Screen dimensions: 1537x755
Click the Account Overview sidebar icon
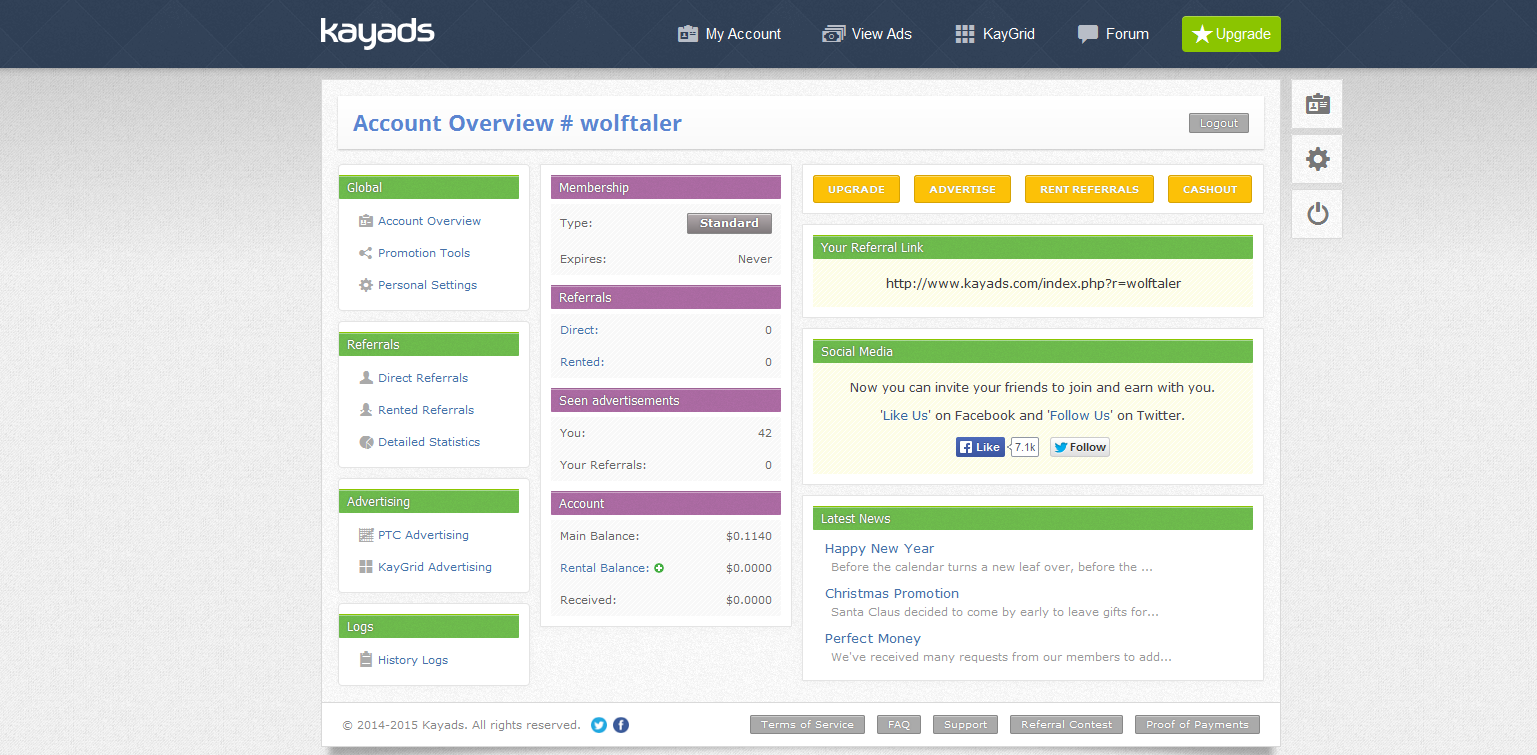point(366,221)
